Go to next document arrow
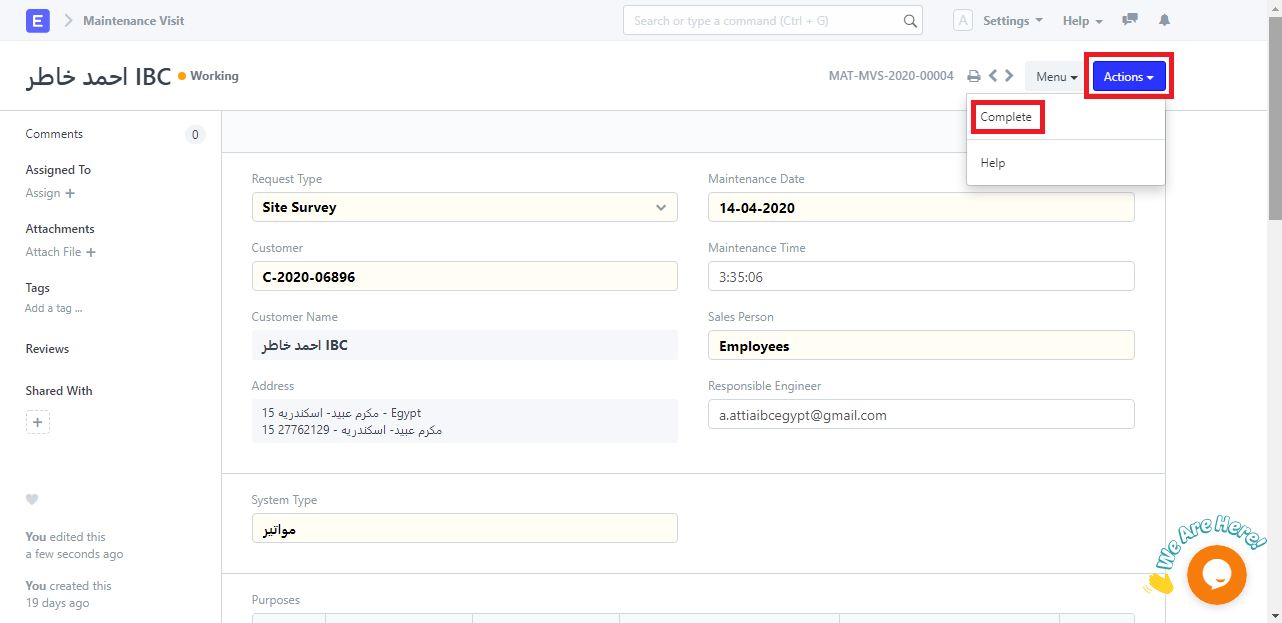This screenshot has width=1282, height=623. coord(1009,75)
